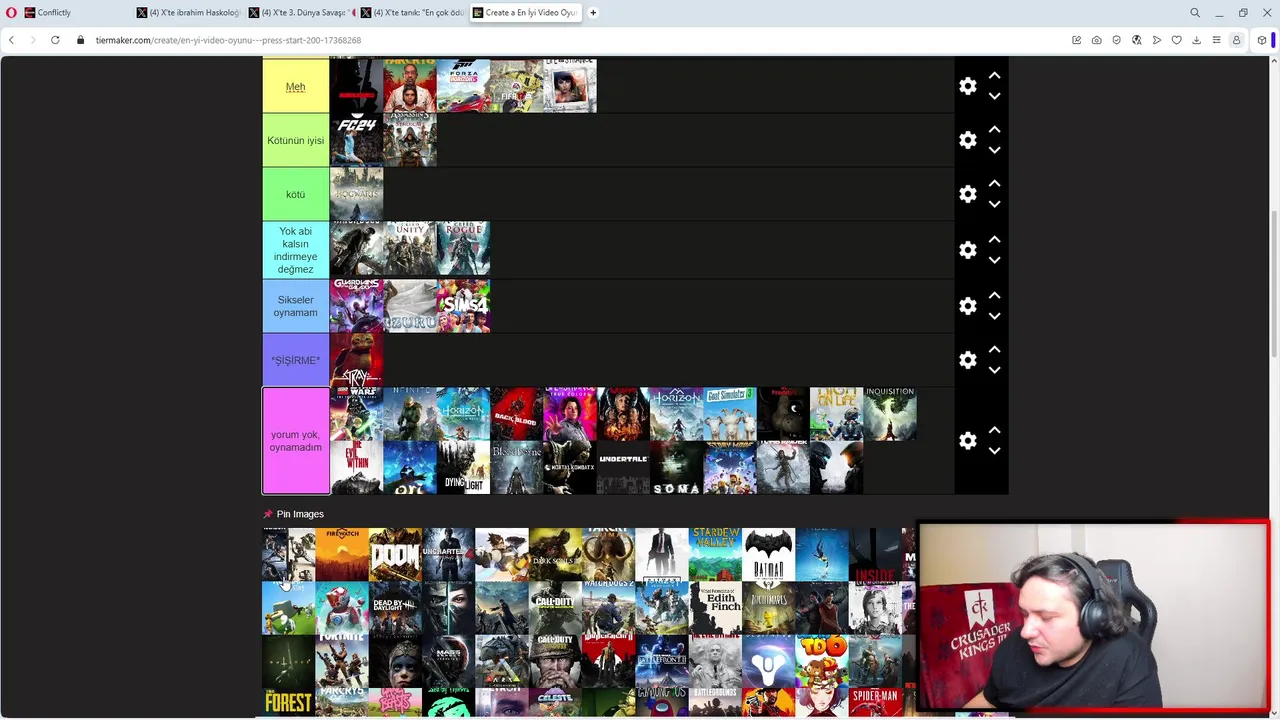Move Yok abi kalsın tier up
Viewport: 1280px width, 720px height.
coord(994,240)
